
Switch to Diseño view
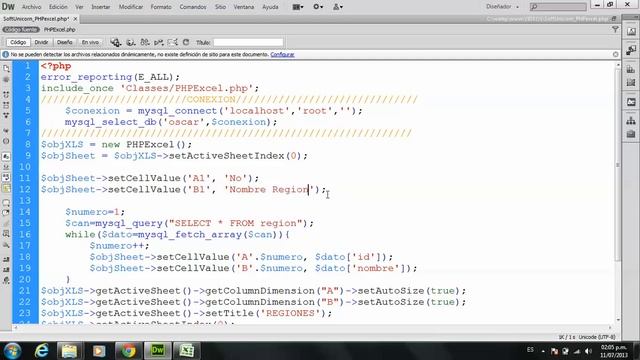(x=64, y=42)
